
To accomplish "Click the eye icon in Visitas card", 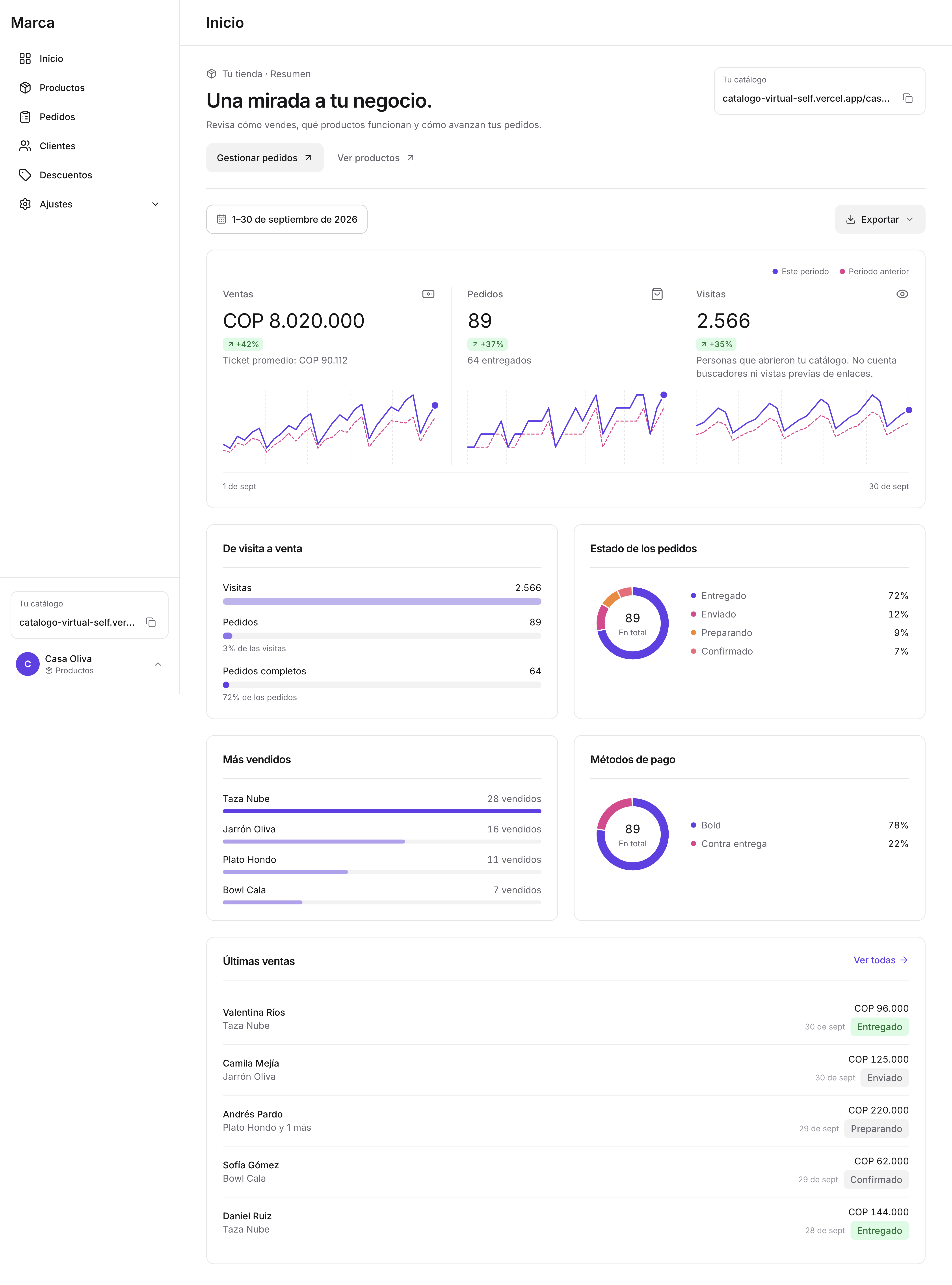I will click(902, 294).
